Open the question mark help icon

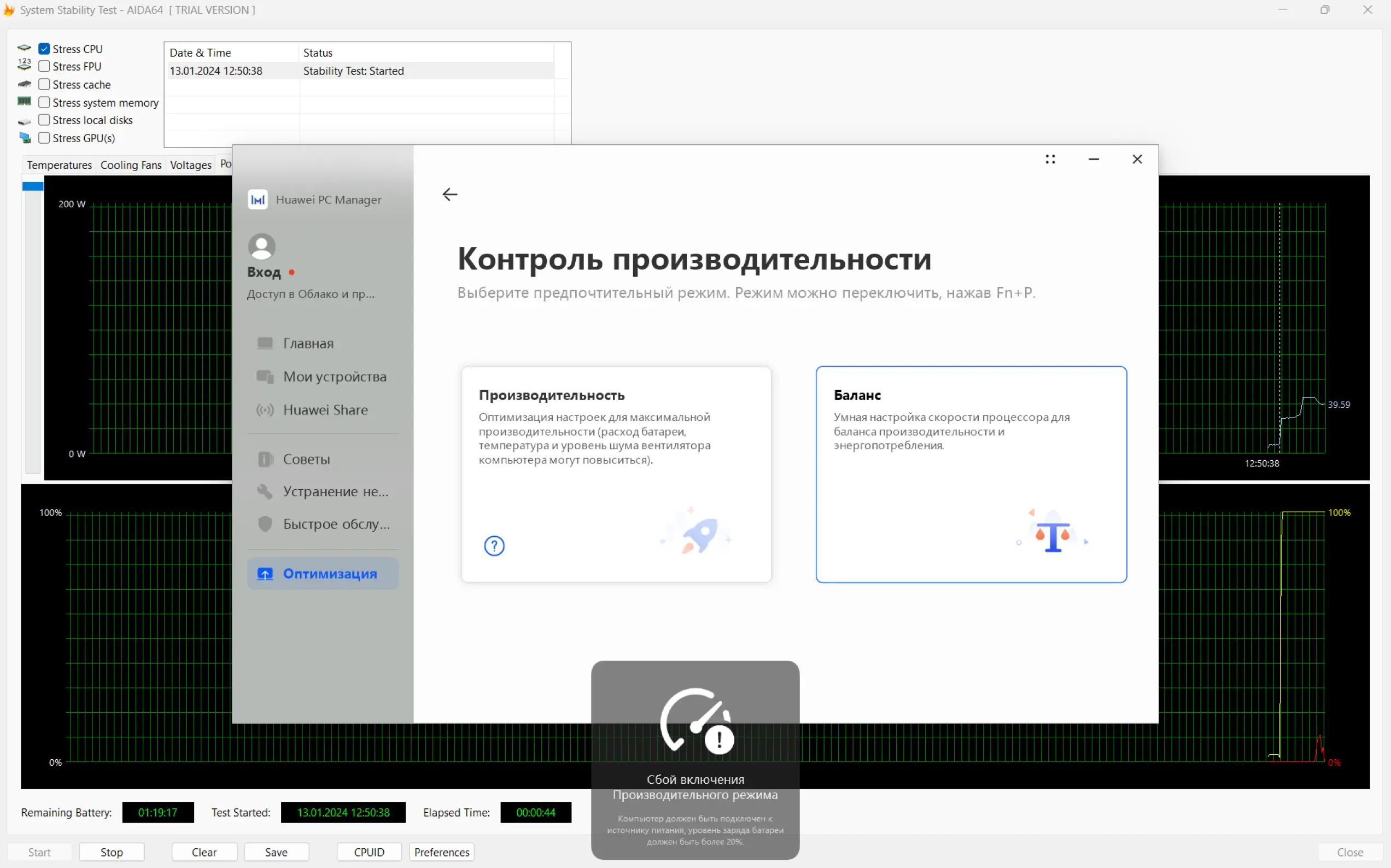(494, 546)
